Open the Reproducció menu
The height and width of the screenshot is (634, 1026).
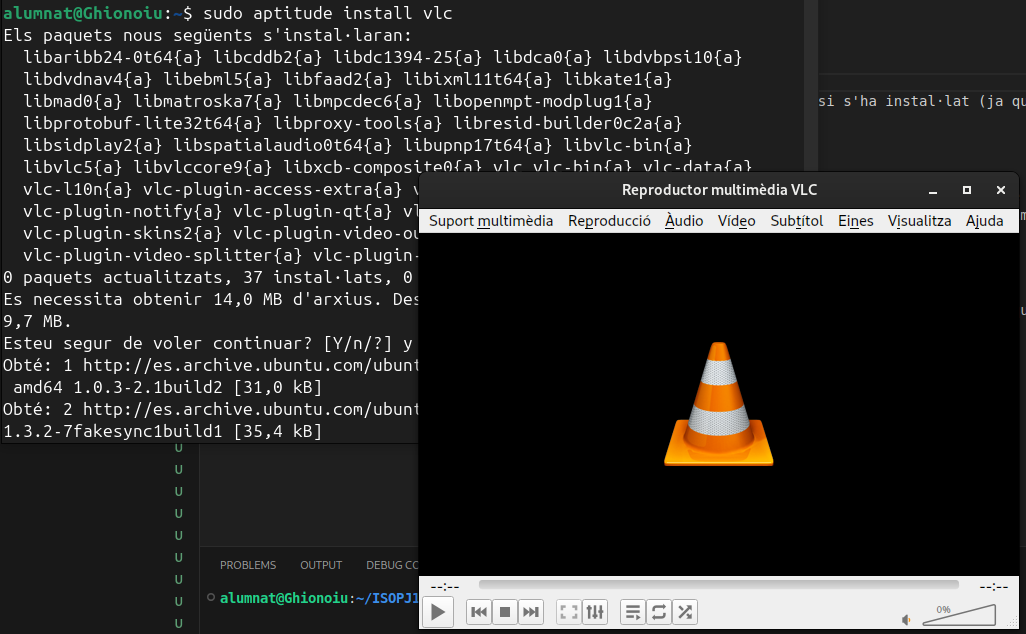click(609, 221)
